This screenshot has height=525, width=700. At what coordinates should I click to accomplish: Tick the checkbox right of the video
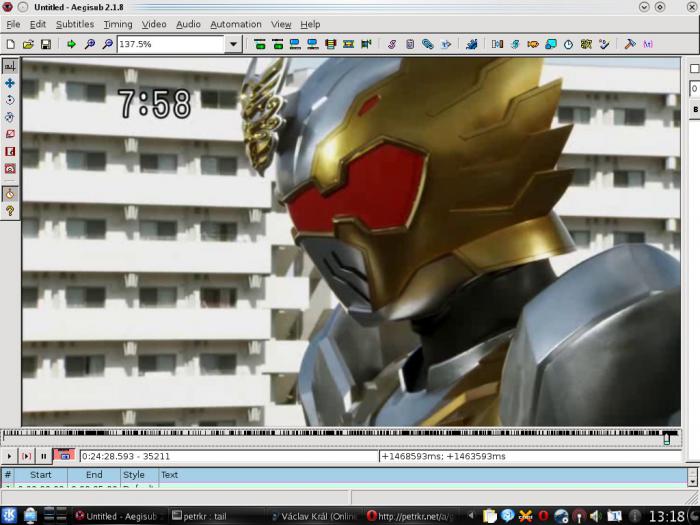[x=695, y=68]
